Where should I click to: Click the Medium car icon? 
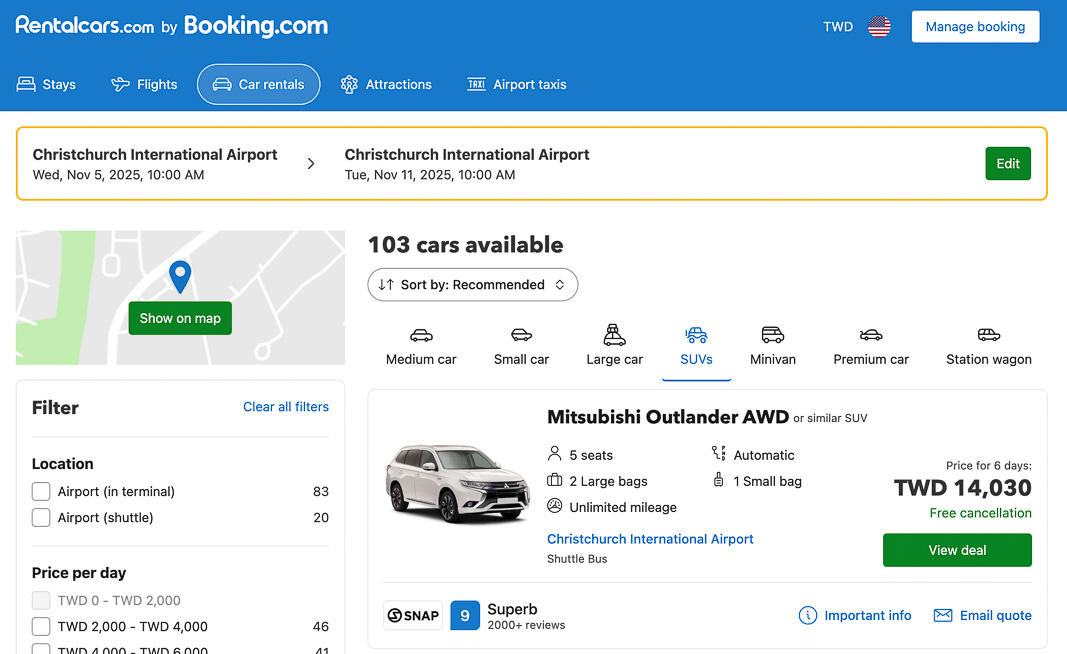[x=421, y=335]
